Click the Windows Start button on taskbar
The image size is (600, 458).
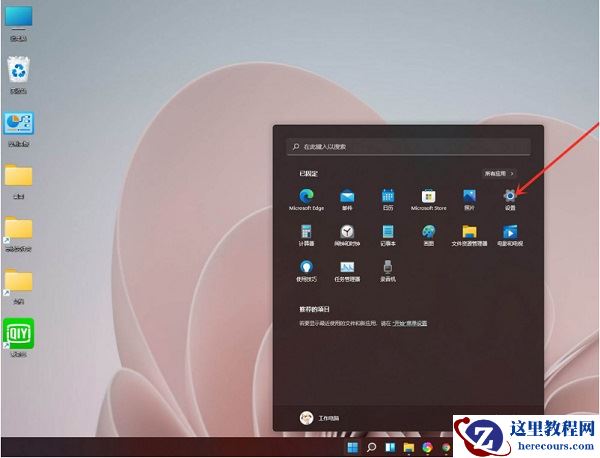coord(352,447)
